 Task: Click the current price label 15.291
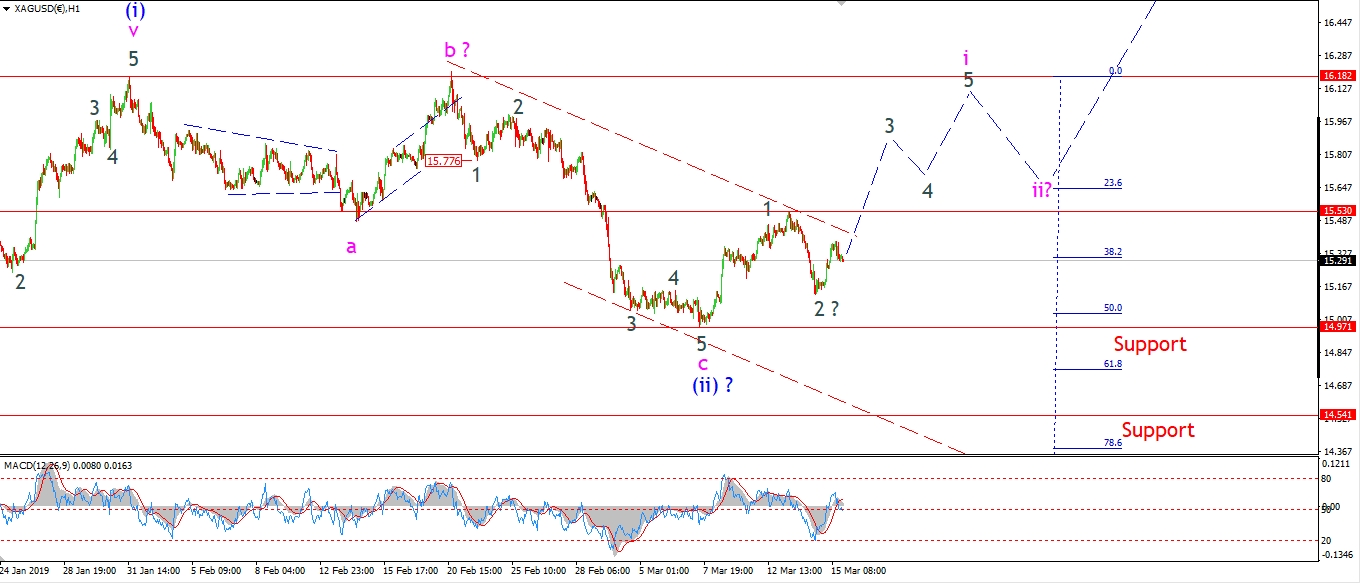click(1338, 260)
